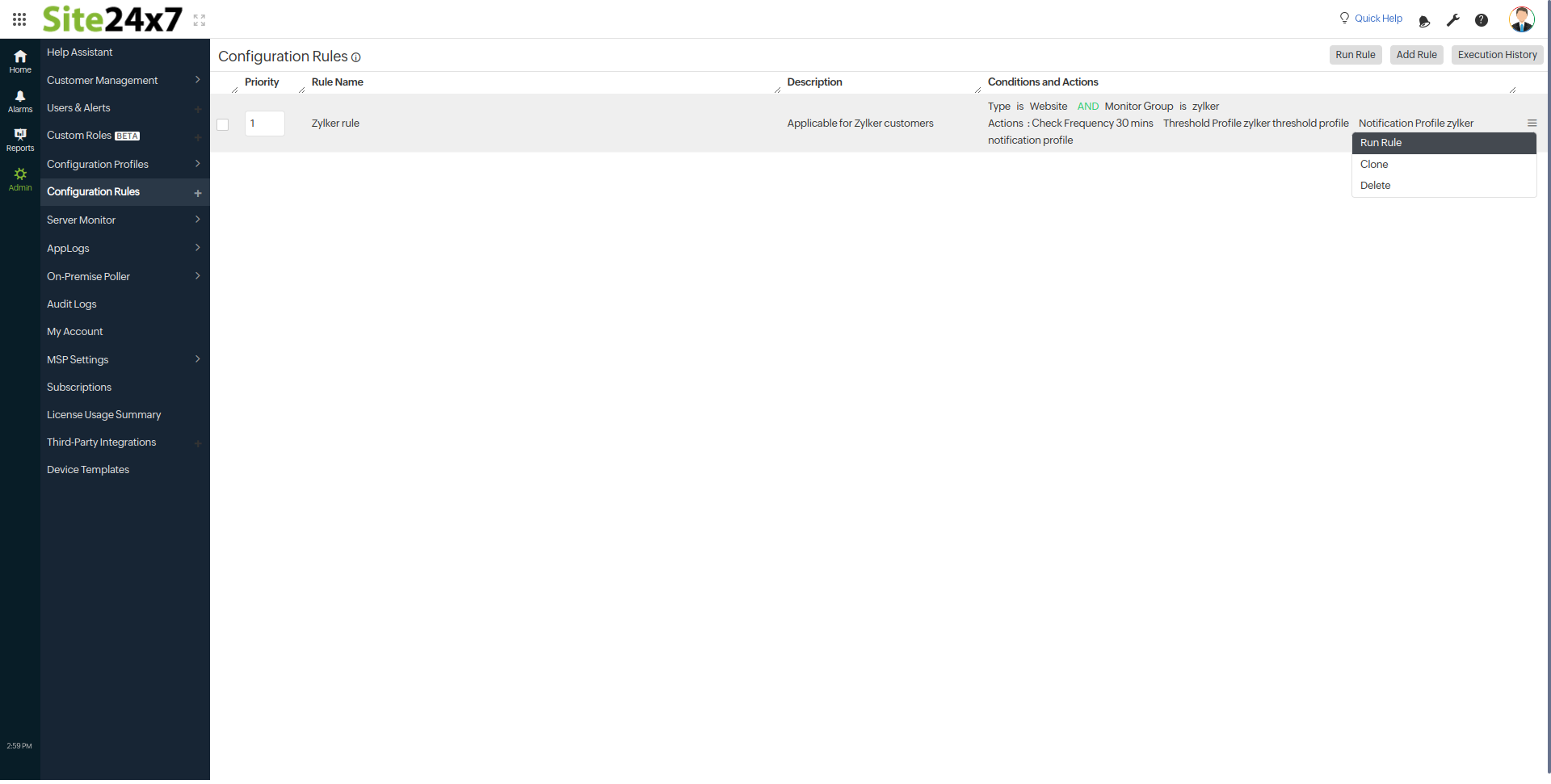Click the fullscreen expand icon next to the logo
This screenshot has height=784, width=1551.
pos(199,19)
